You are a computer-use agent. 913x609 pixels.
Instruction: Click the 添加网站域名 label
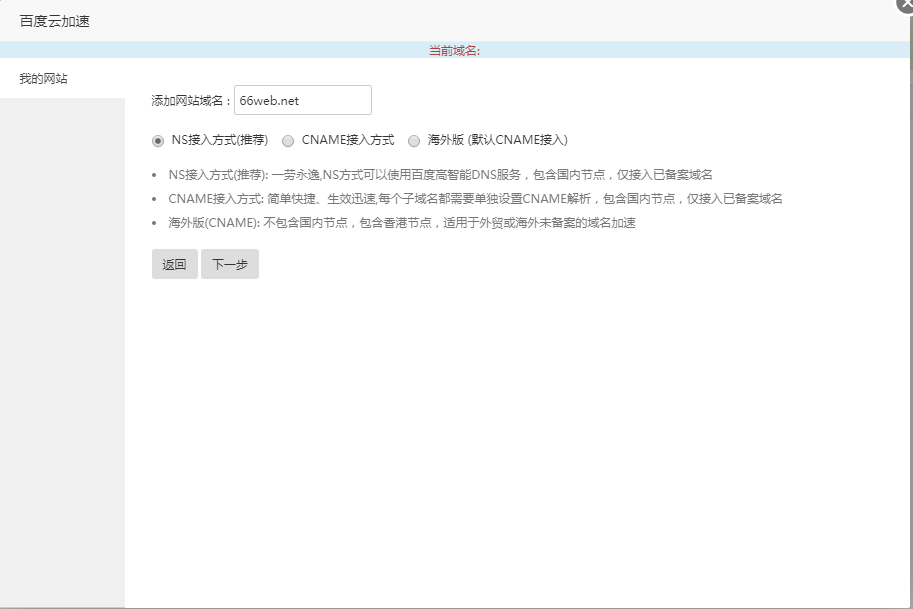pyautogui.click(x=192, y=101)
